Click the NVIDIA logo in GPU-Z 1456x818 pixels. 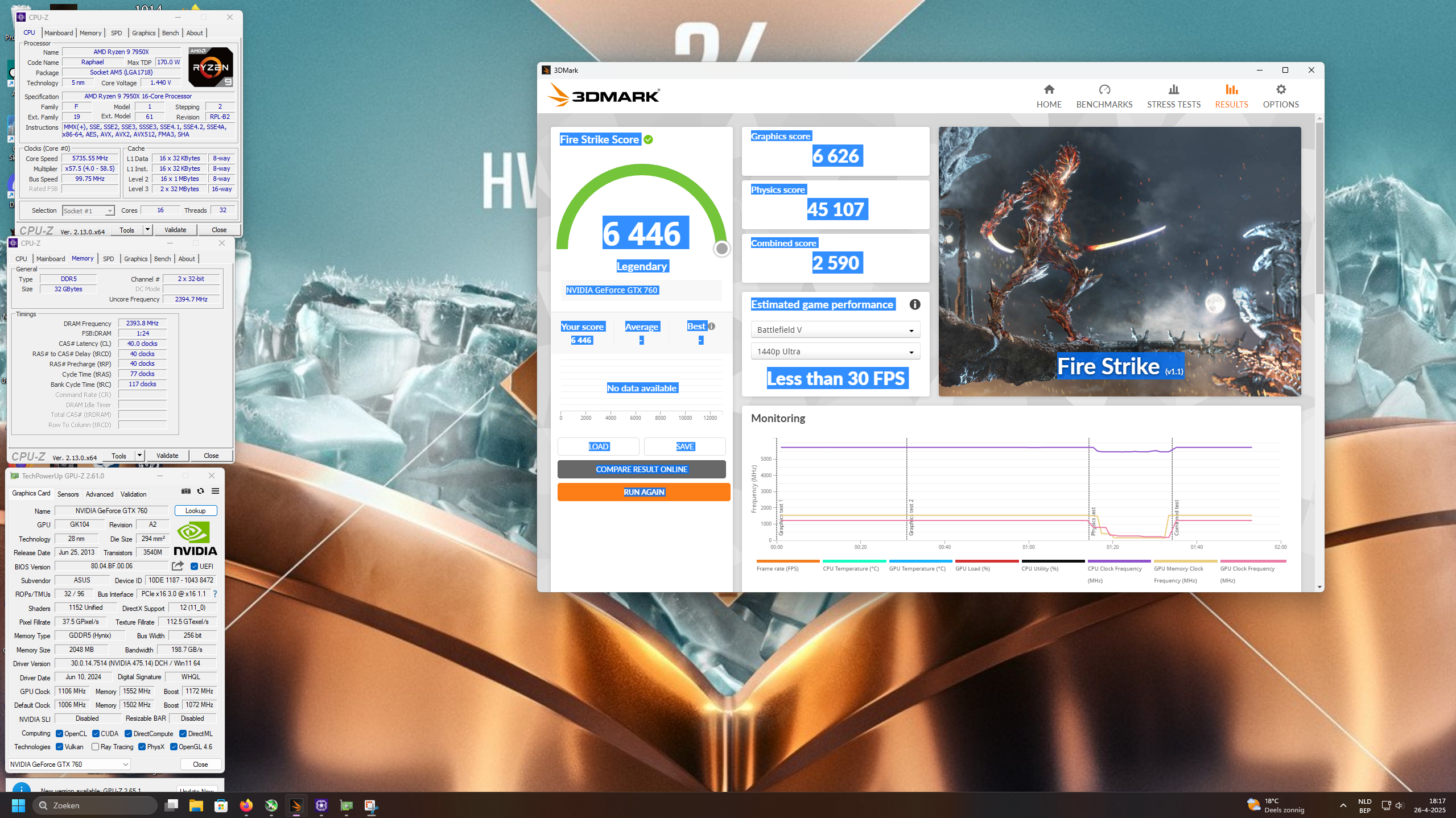point(195,539)
